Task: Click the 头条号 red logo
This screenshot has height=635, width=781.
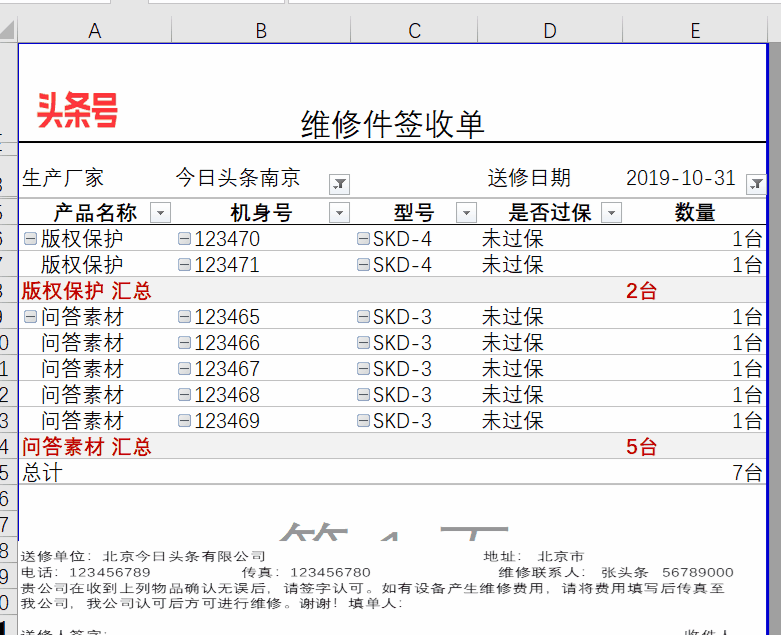Action: coord(78,110)
